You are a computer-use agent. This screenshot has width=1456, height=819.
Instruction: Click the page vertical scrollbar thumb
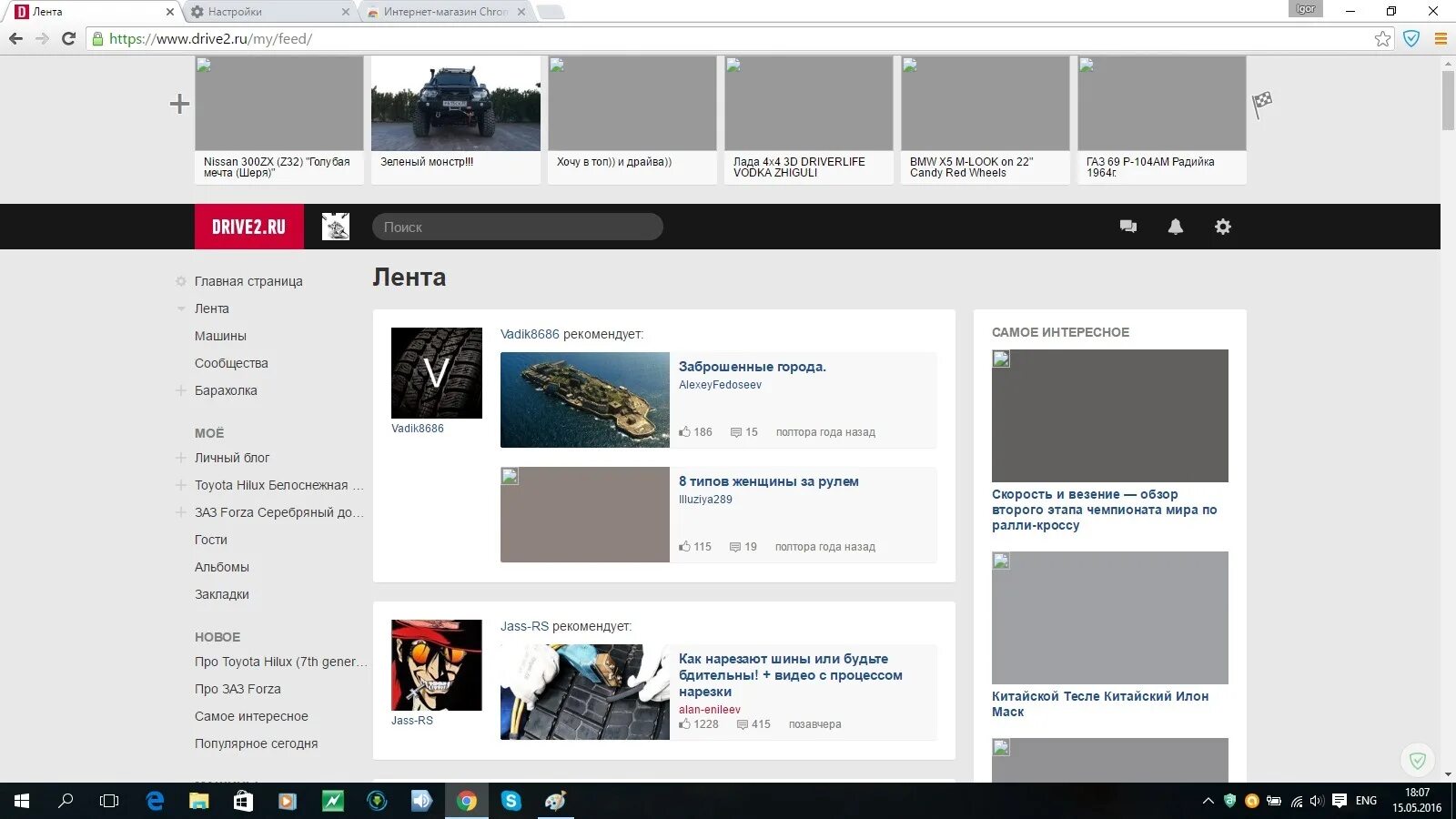coord(1448,100)
